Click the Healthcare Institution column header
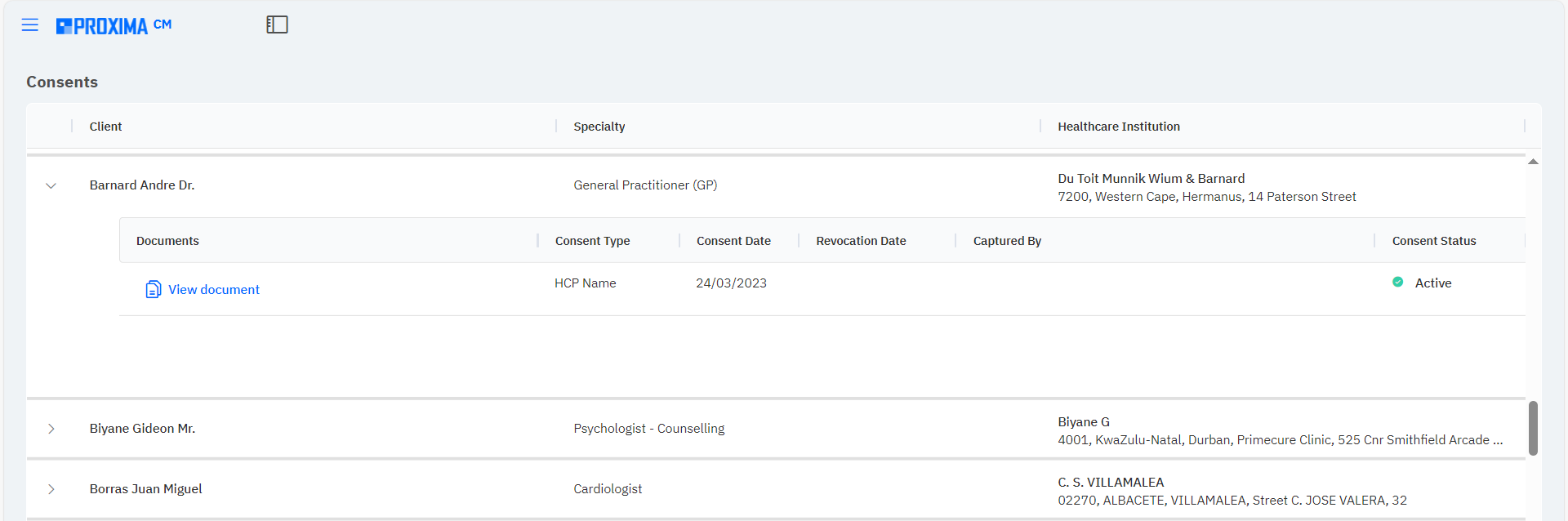 click(x=1118, y=127)
